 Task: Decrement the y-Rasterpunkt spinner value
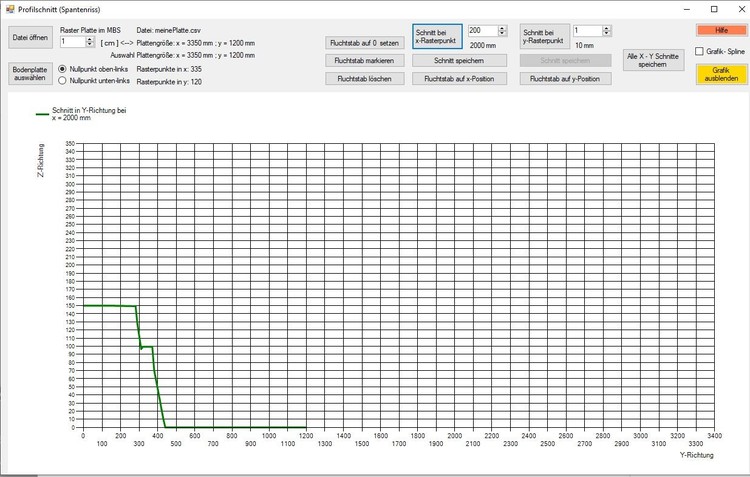pyautogui.click(x=606, y=35)
